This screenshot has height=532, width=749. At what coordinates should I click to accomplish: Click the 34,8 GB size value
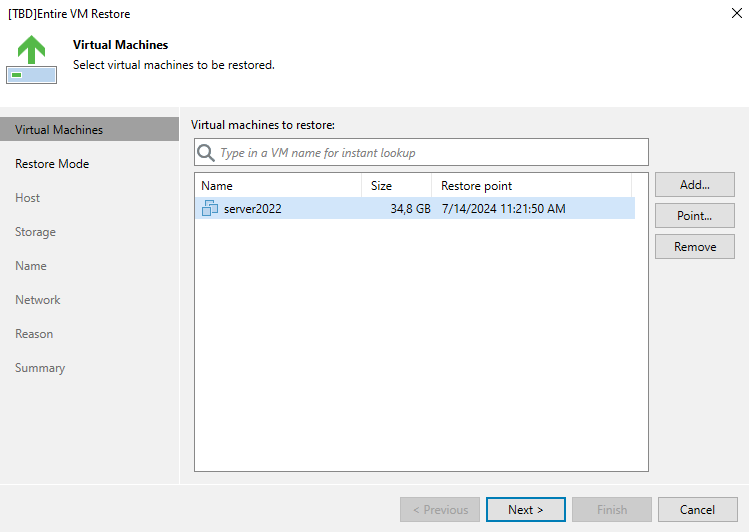tap(410, 209)
